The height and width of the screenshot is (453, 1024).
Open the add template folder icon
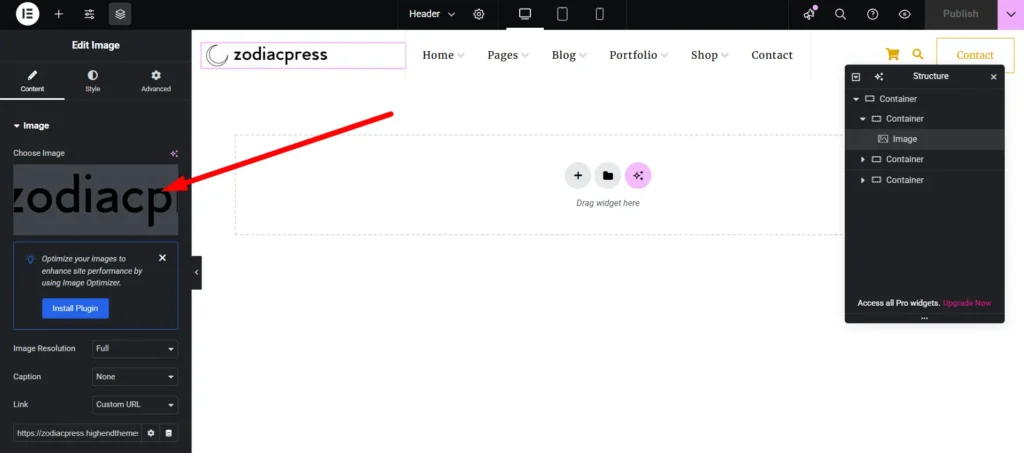607,176
